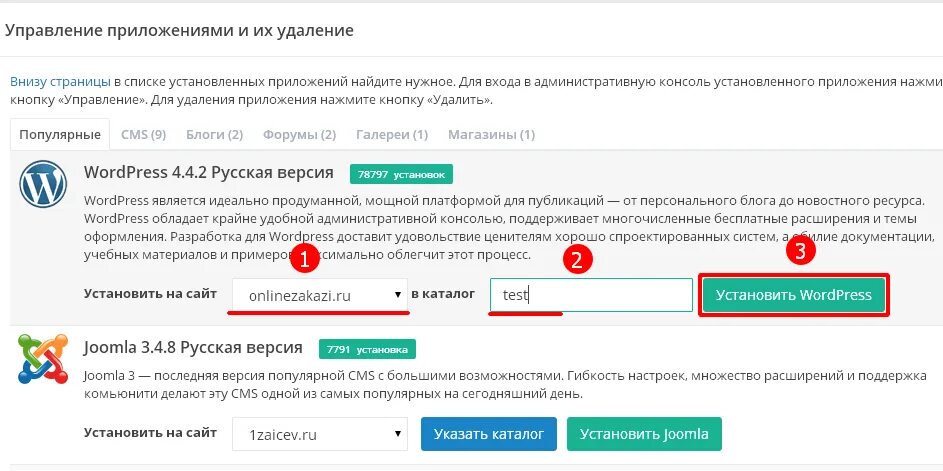This screenshot has width=943, height=471.
Task: Click the Управление приложениями и их удаление heading
Action: (x=179, y=31)
